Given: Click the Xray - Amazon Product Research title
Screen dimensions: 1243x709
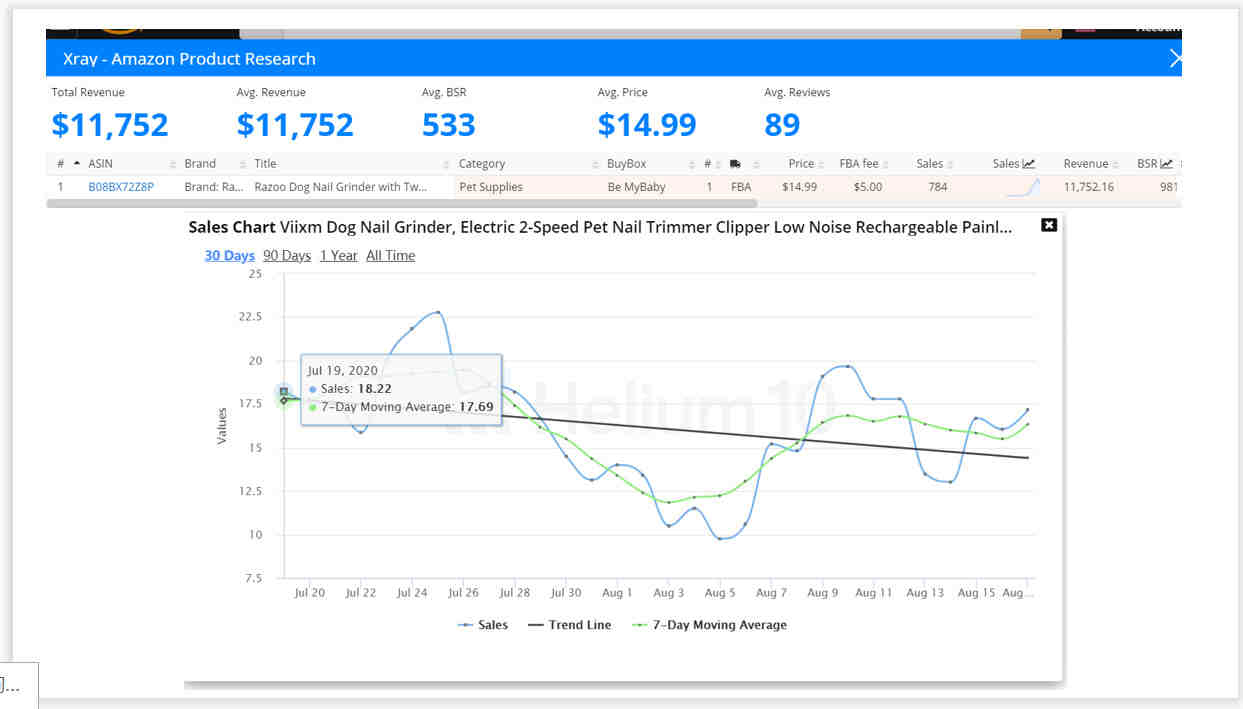Looking at the screenshot, I should pos(189,59).
